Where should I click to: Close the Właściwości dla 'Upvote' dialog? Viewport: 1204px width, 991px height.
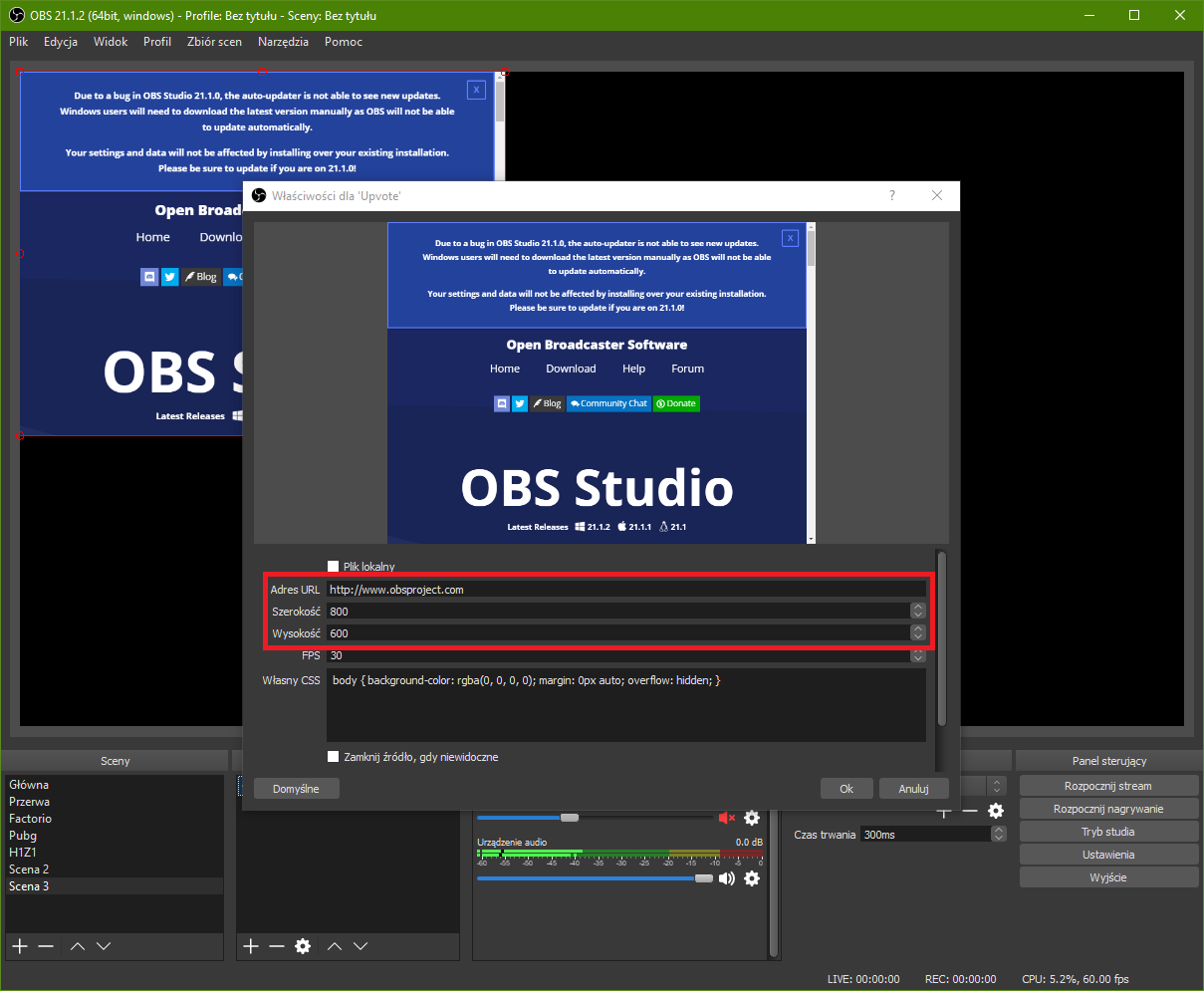click(937, 196)
